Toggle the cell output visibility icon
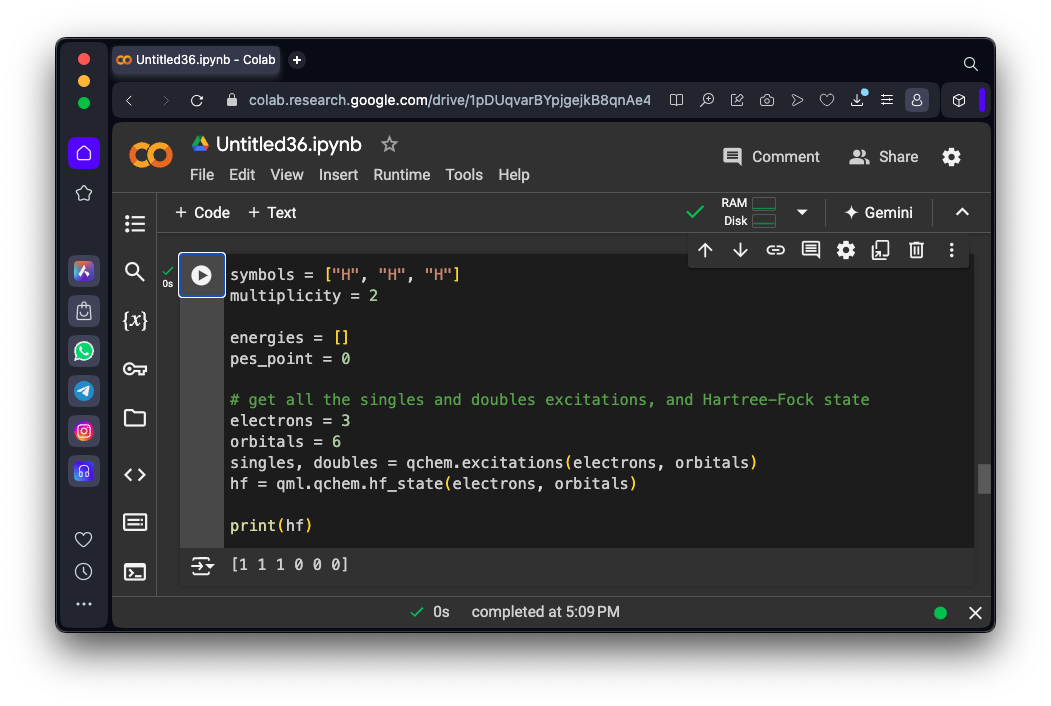The height and width of the screenshot is (706, 1051). [202, 566]
